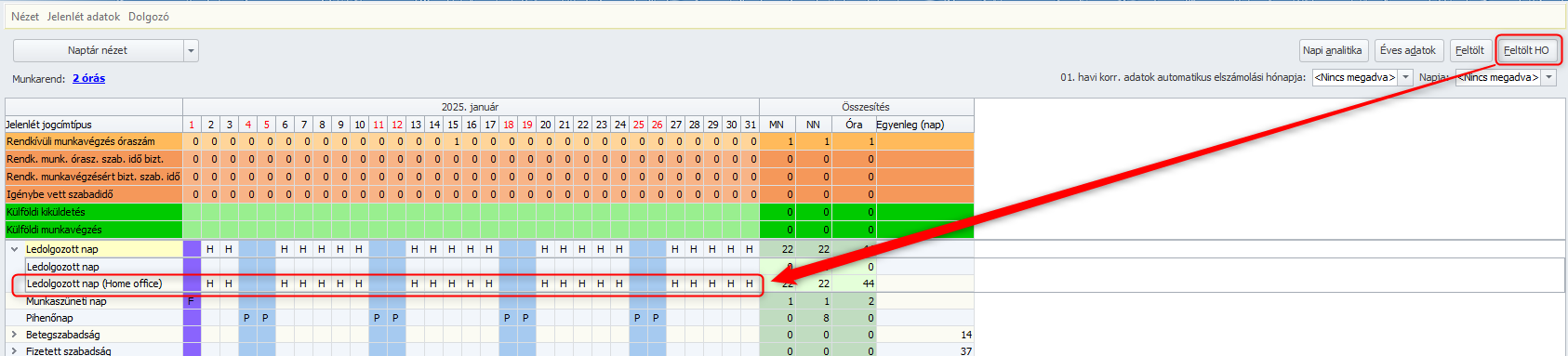
Task: Click the Óra column header
Action: pyautogui.click(x=854, y=125)
